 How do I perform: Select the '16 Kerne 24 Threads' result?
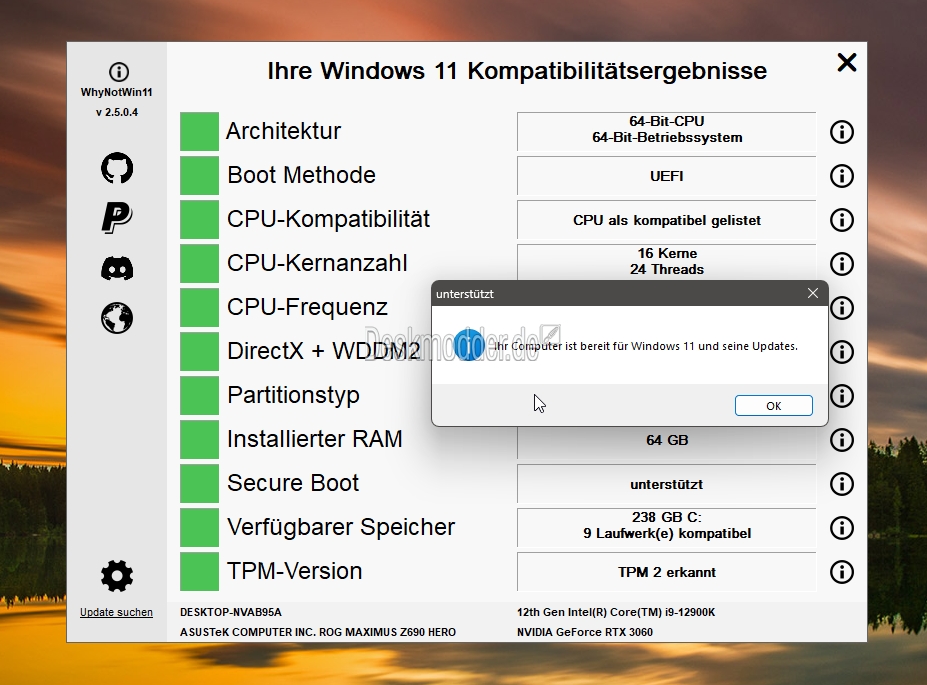(x=666, y=262)
